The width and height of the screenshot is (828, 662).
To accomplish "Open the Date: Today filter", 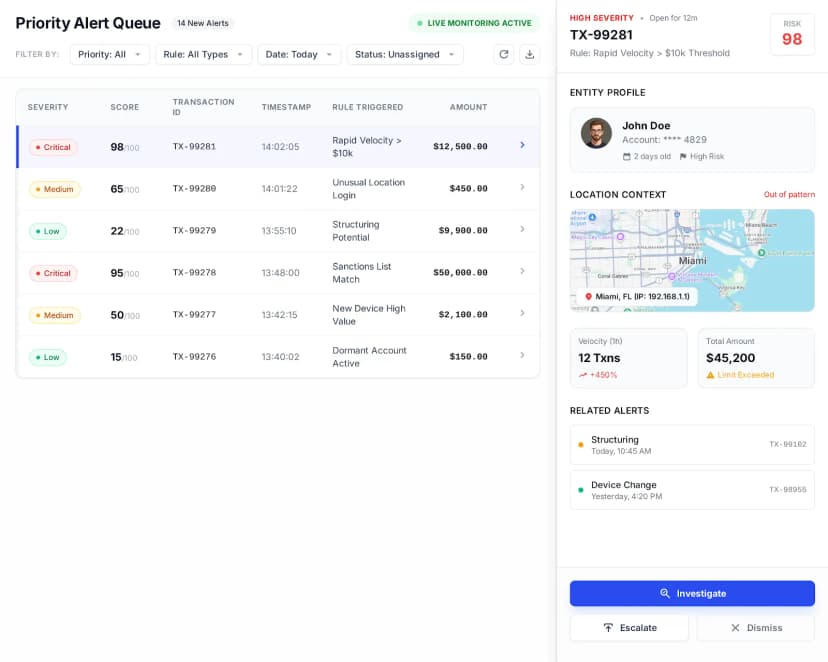I will click(x=299, y=55).
